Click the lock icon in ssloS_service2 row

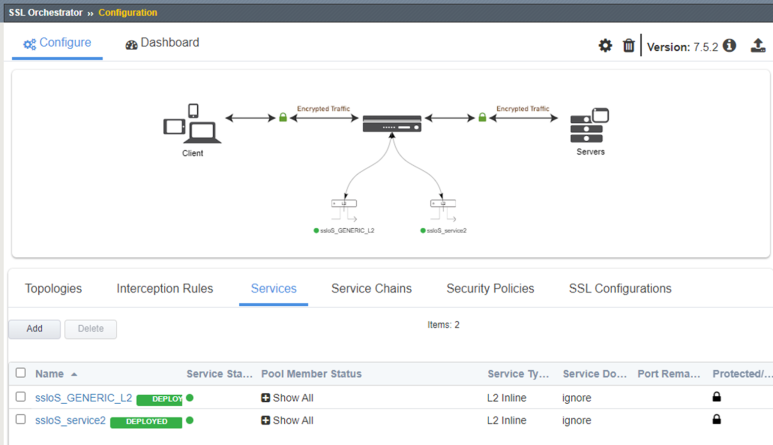[717, 419]
